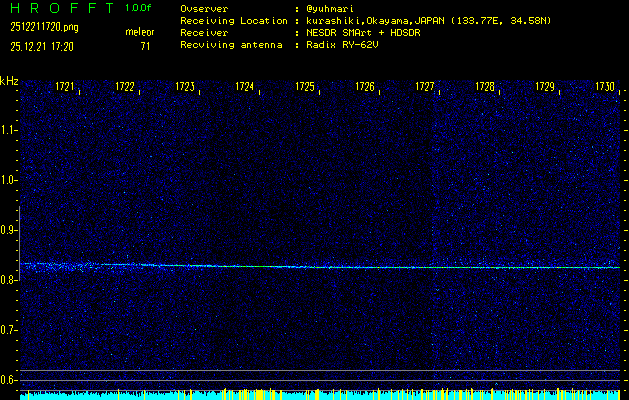Select the 1724 time marker
This screenshot has height=400, width=629.
245,87
